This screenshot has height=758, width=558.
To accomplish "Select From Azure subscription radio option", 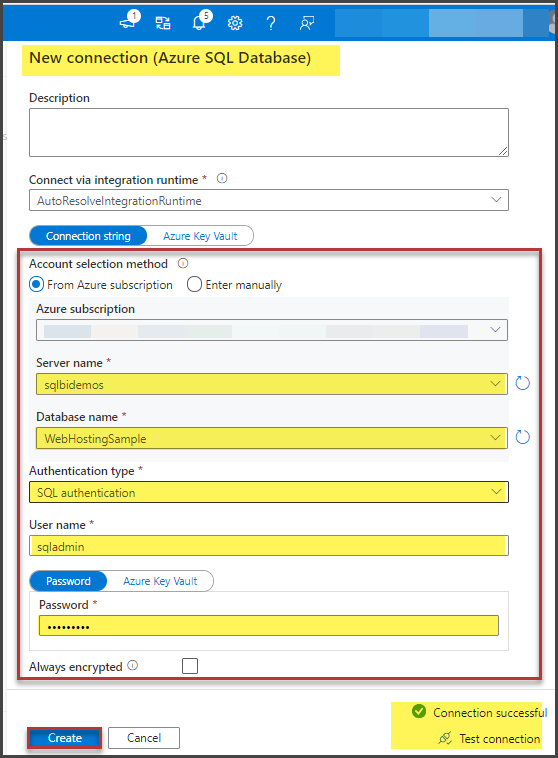I will [x=37, y=284].
